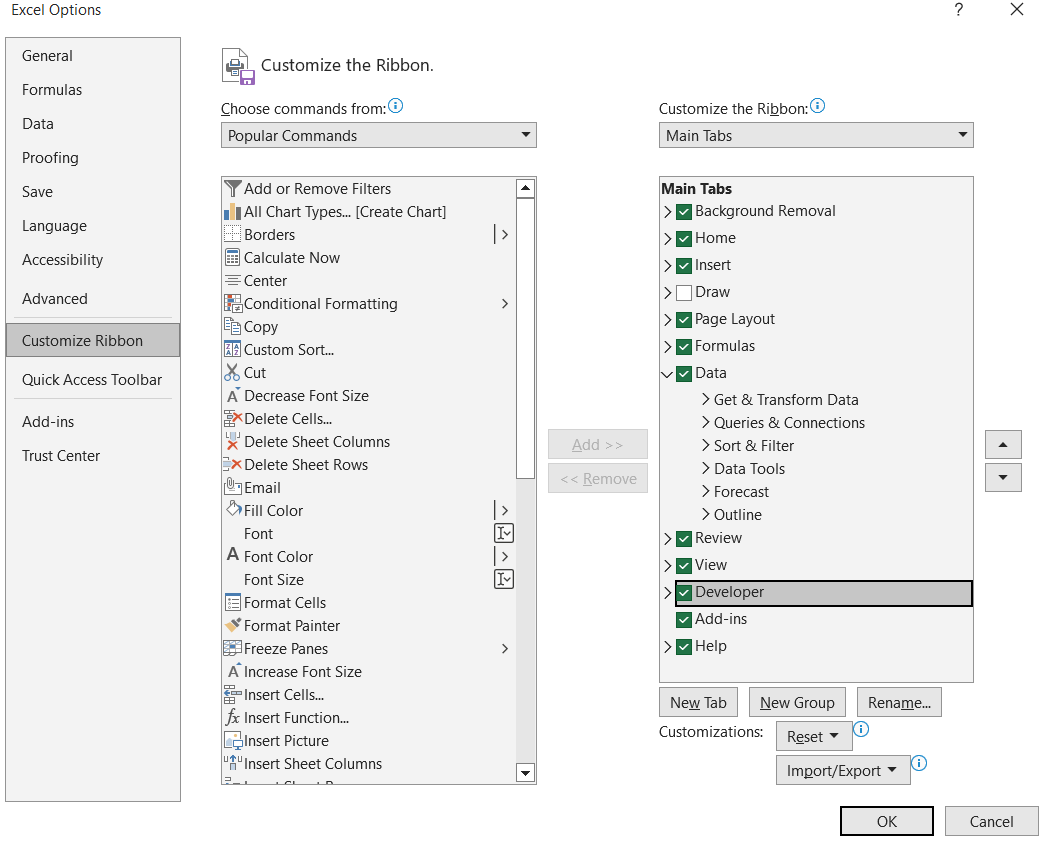Expand the Get & Transform Data group

(x=706, y=400)
